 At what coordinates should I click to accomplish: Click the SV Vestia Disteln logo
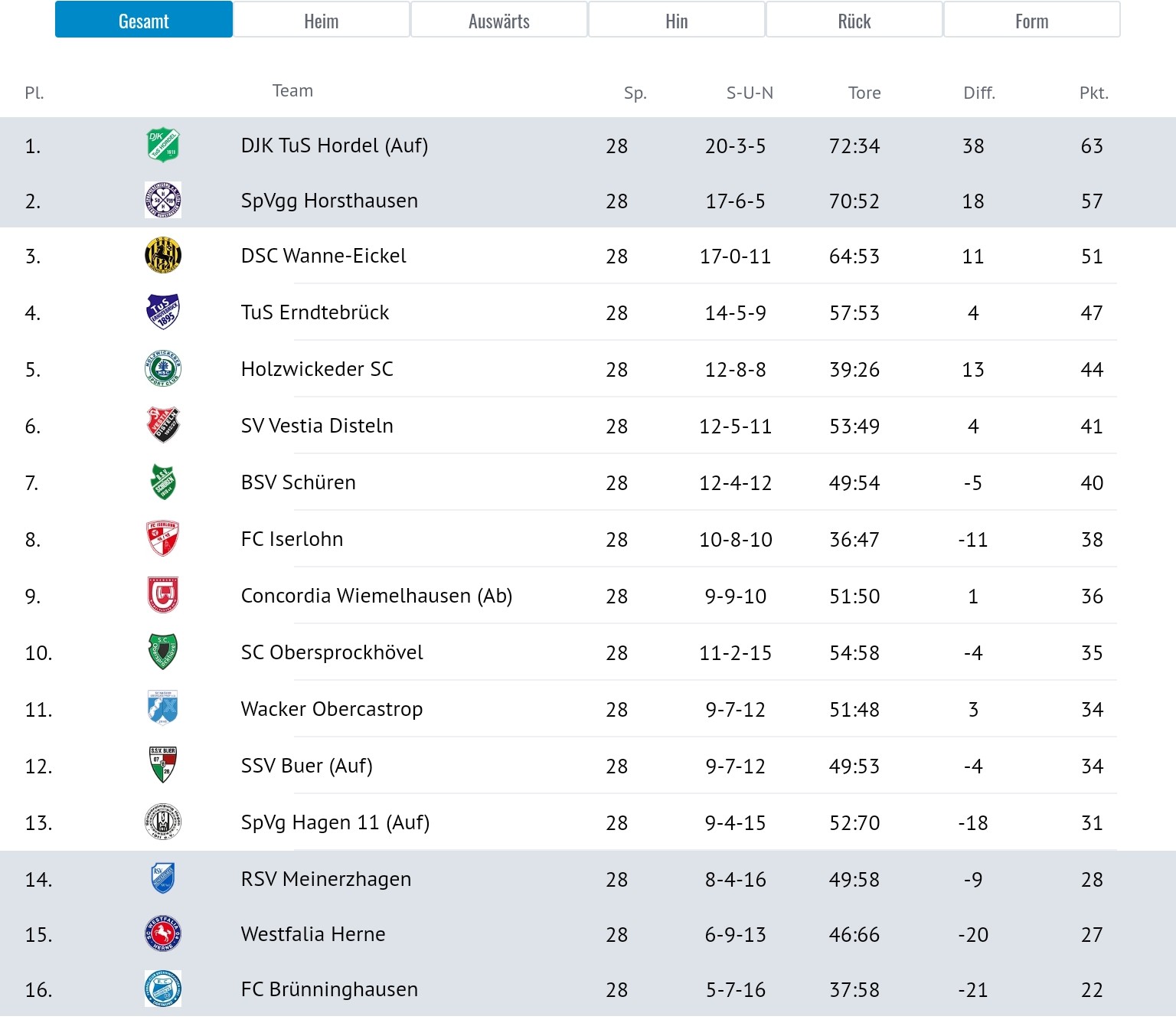163,426
